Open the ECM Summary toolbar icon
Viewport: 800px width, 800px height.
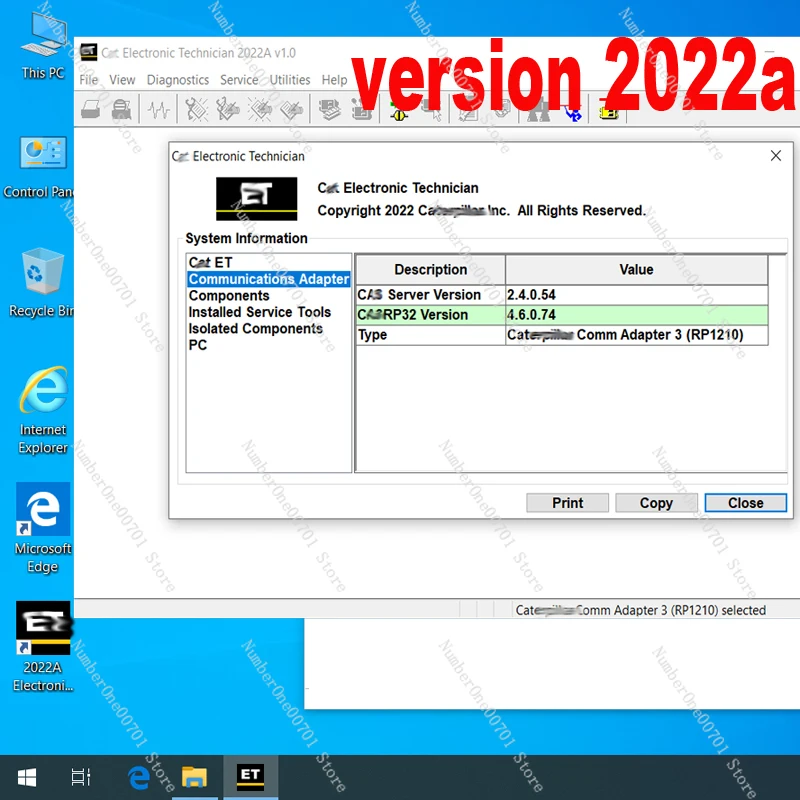pos(330,109)
